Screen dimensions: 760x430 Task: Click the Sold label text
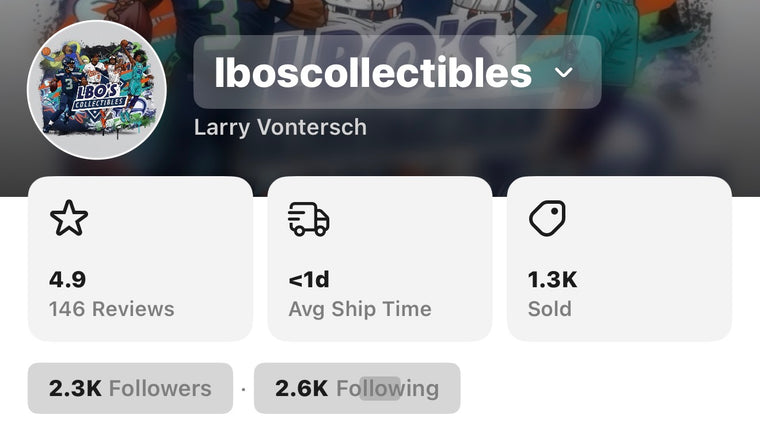click(x=550, y=309)
